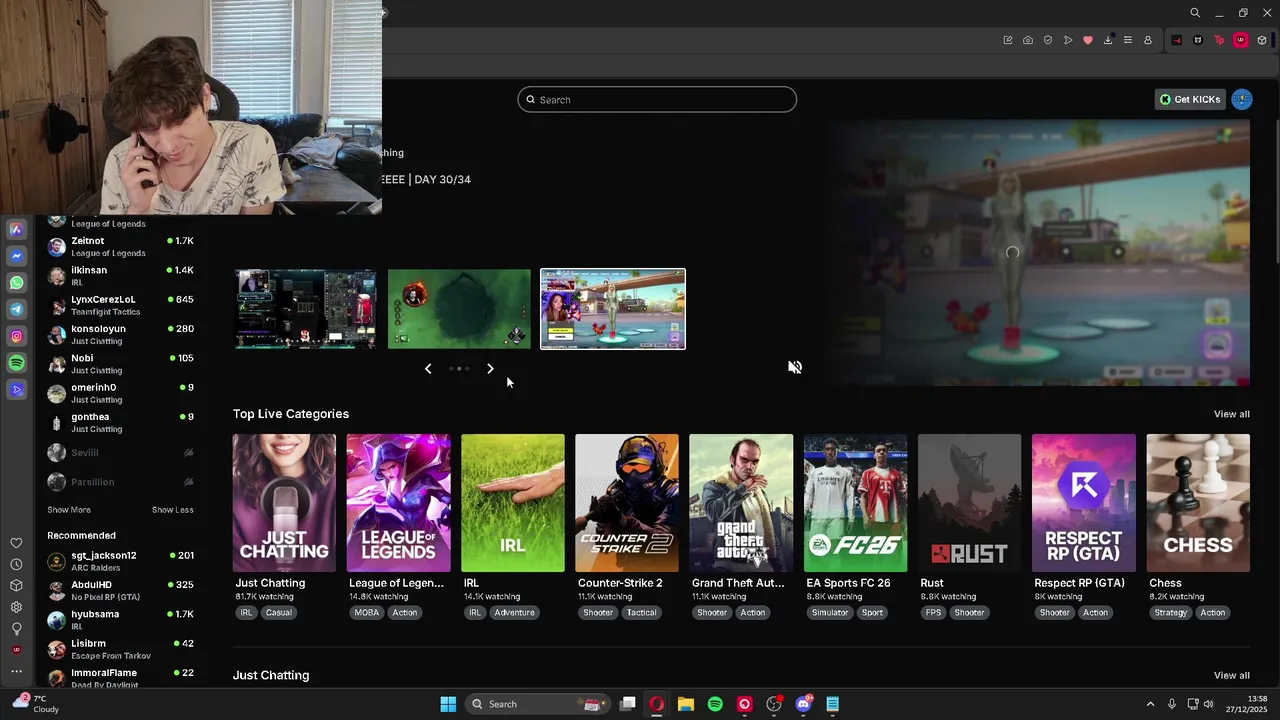1280x720 pixels.
Task: Click the red Tp extension icon
Action: pos(1219,40)
